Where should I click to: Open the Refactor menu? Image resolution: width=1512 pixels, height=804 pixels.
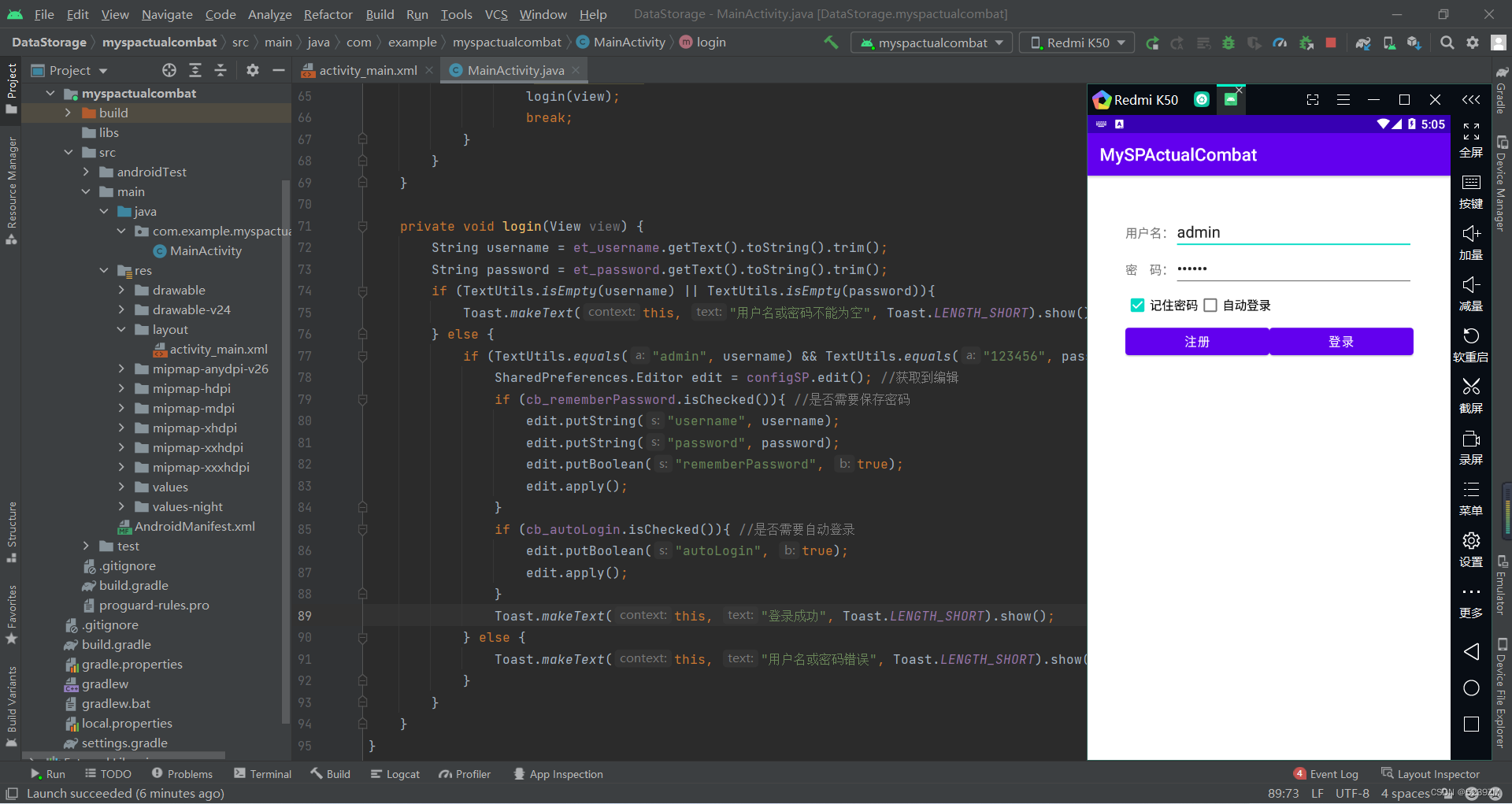click(x=328, y=14)
